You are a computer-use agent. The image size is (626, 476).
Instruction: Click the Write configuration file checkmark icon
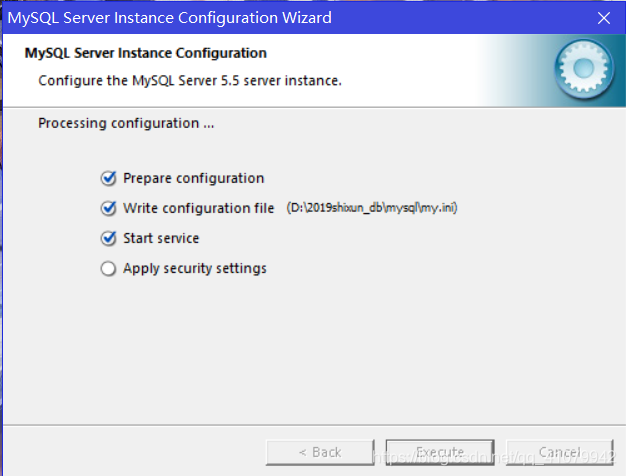(108, 208)
